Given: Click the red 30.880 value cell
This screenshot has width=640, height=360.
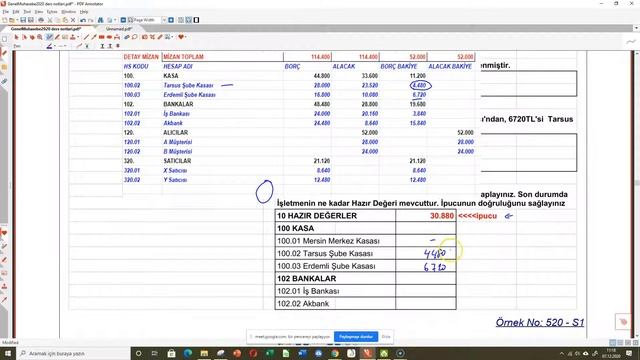Looking at the screenshot, I should 426,216.
